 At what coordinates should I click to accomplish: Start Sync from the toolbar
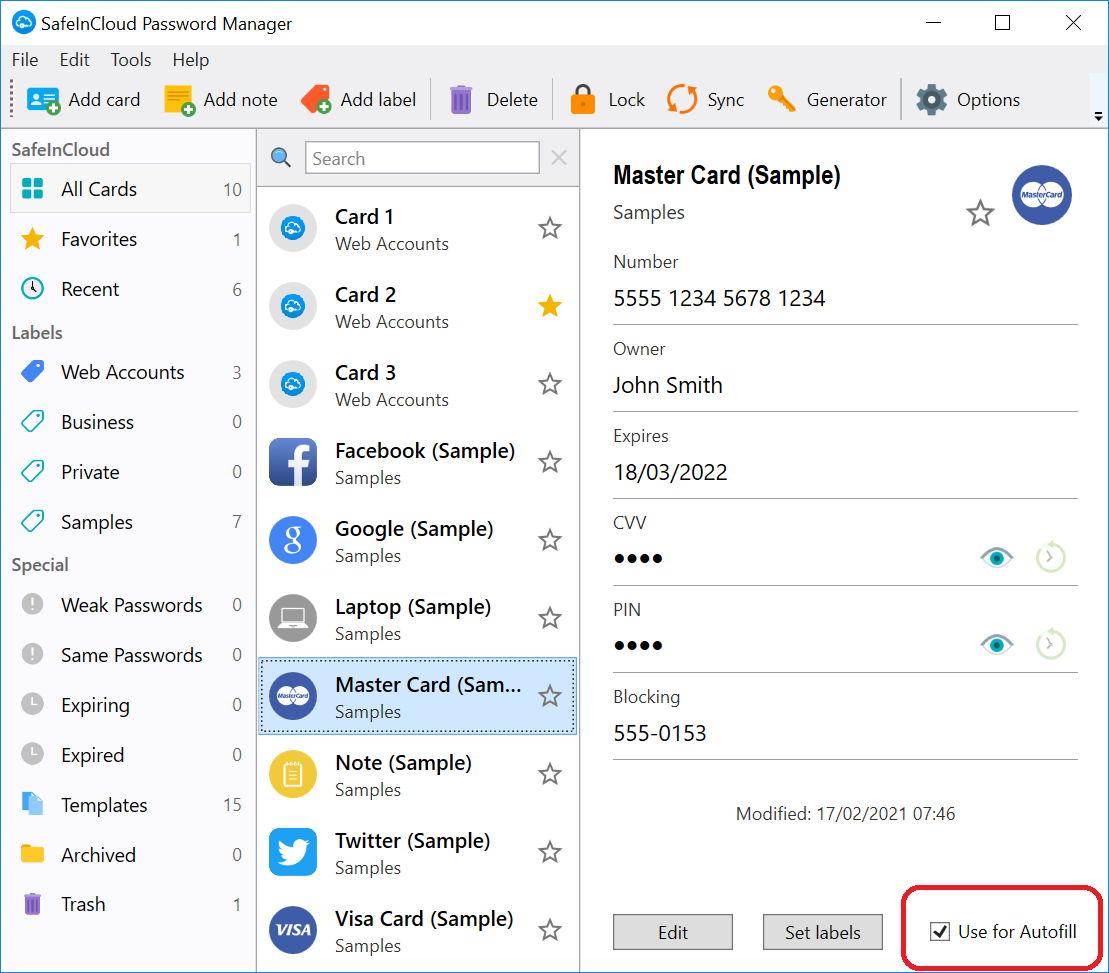(705, 100)
